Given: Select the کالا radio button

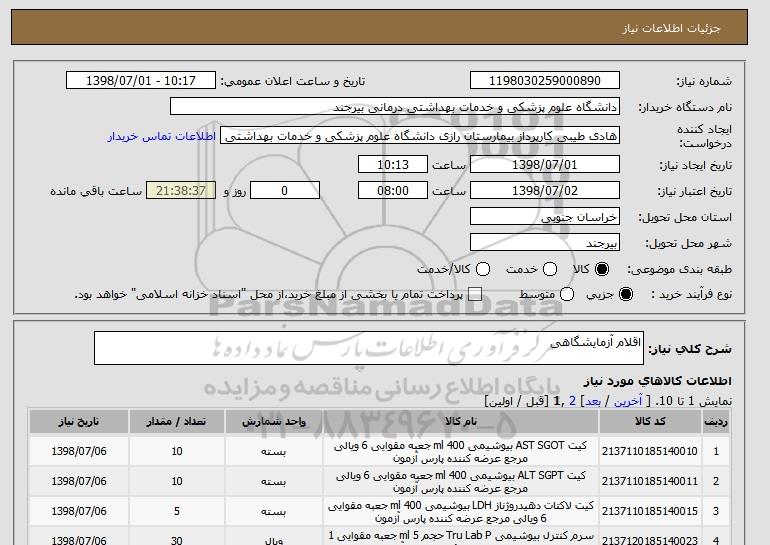Looking at the screenshot, I should point(601,269).
